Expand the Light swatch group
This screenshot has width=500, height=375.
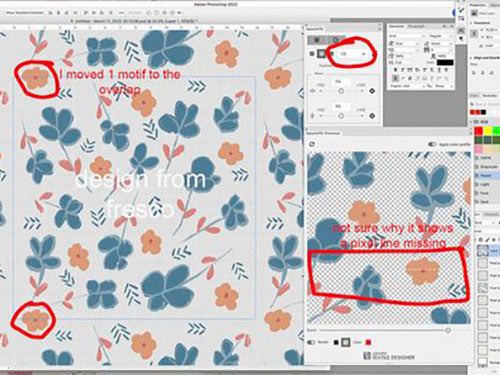pos(485,184)
